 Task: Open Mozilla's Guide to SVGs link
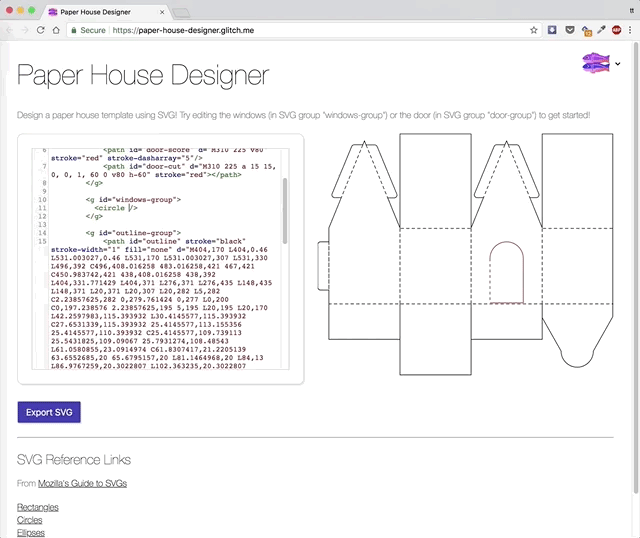pos(82,483)
